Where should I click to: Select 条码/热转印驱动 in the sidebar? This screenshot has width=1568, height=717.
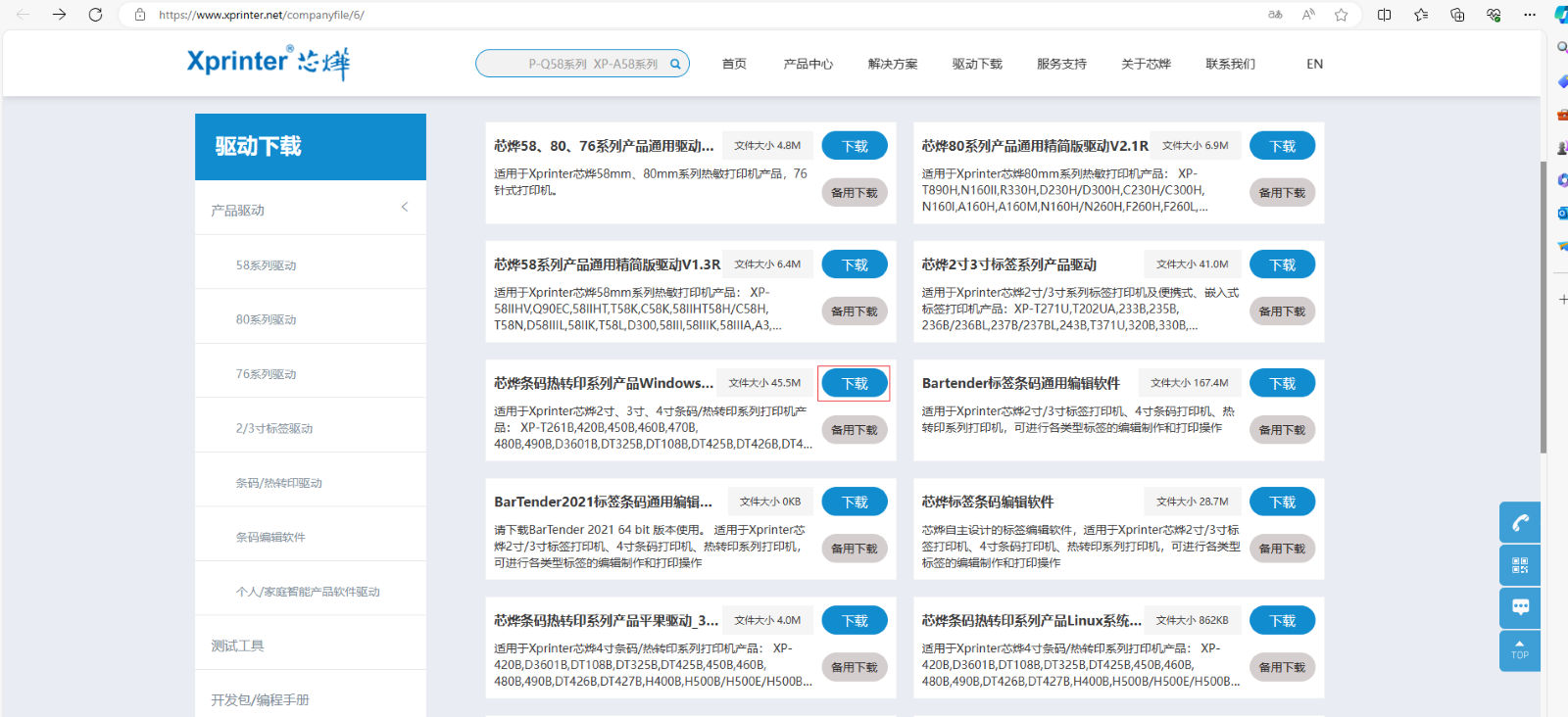(278, 483)
